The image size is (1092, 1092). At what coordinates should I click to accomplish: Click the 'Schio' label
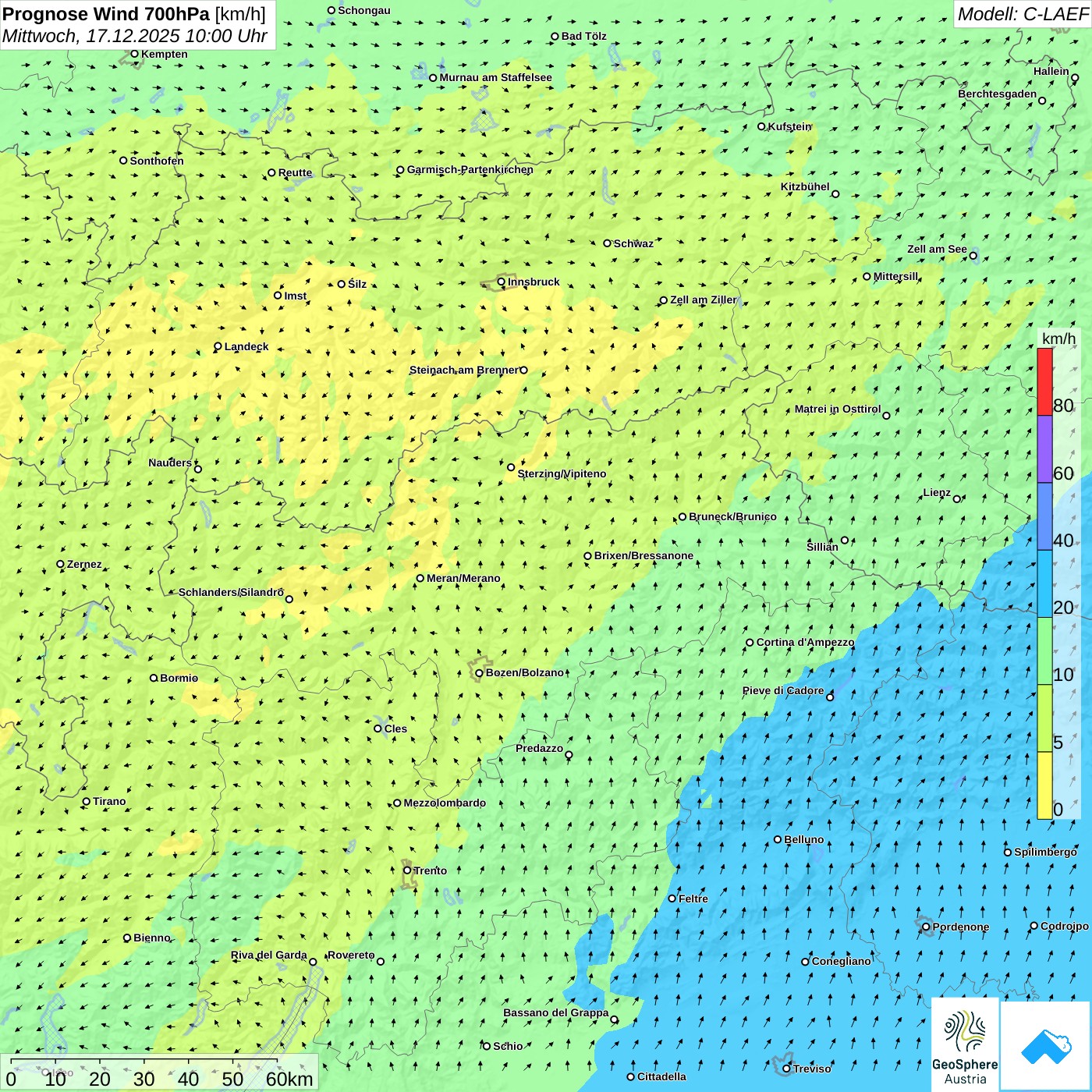(x=508, y=1046)
